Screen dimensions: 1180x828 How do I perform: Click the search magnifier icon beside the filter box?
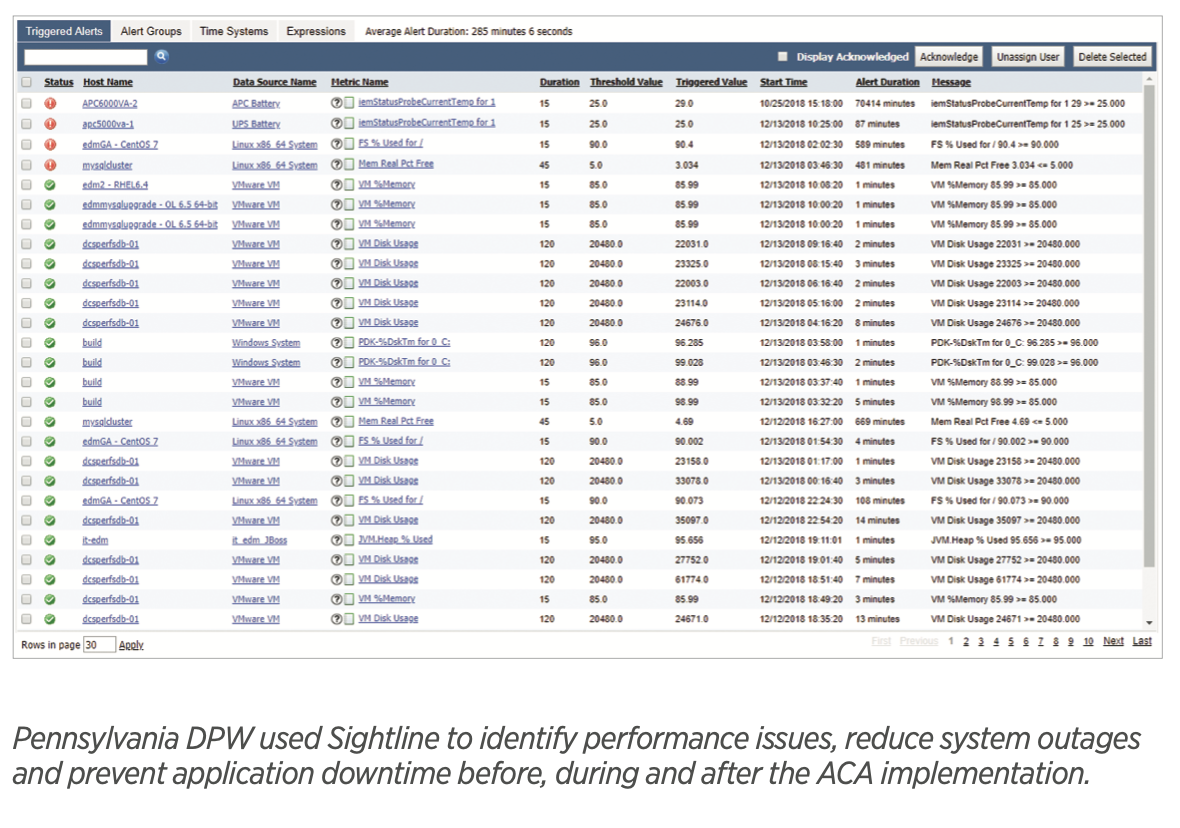pyautogui.click(x=161, y=57)
